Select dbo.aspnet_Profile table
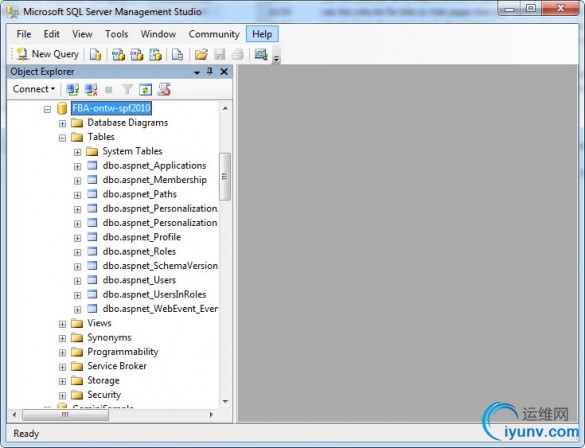Image resolution: width=585 pixels, height=448 pixels. [141, 237]
